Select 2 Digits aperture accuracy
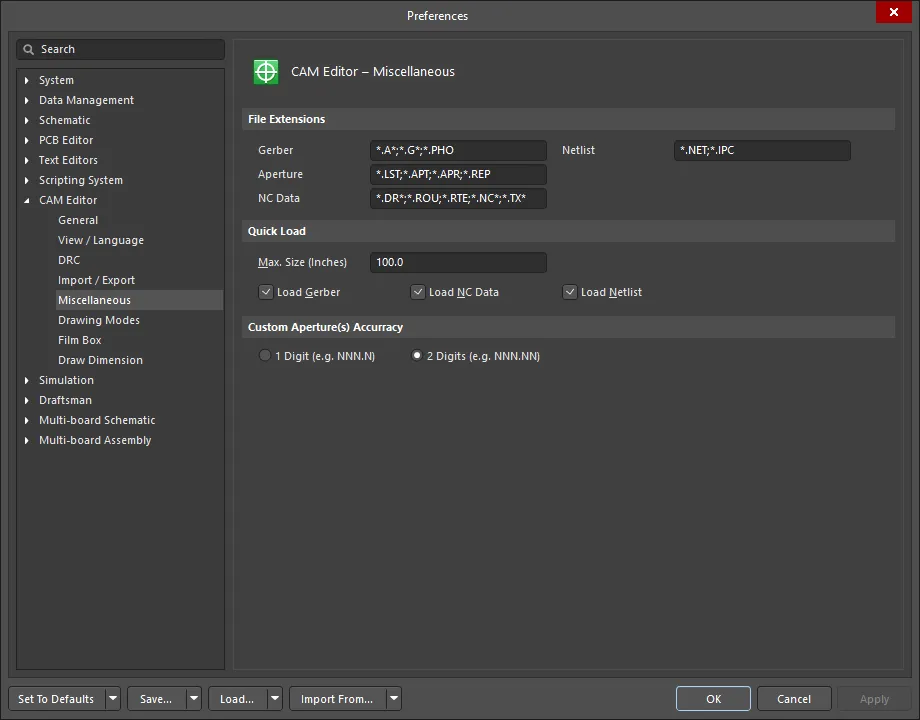This screenshot has width=920, height=720. pos(417,356)
